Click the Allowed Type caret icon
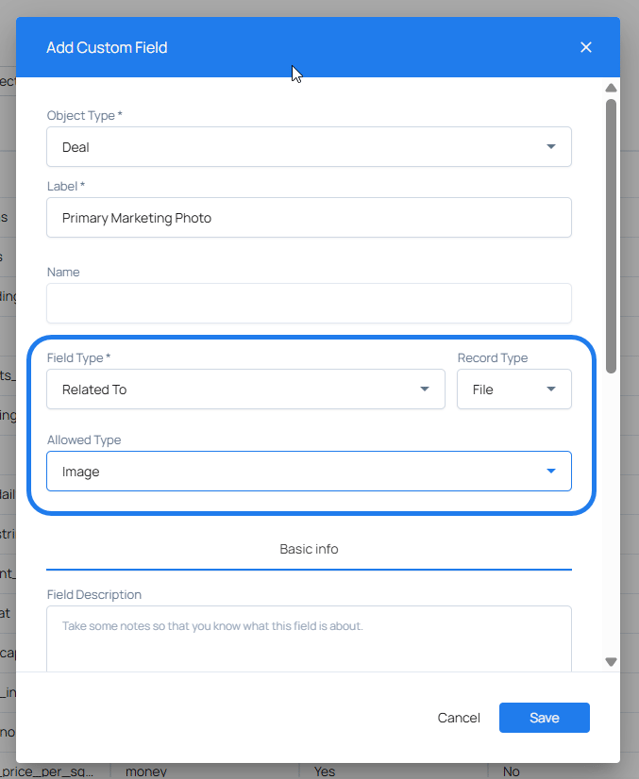 pos(551,471)
